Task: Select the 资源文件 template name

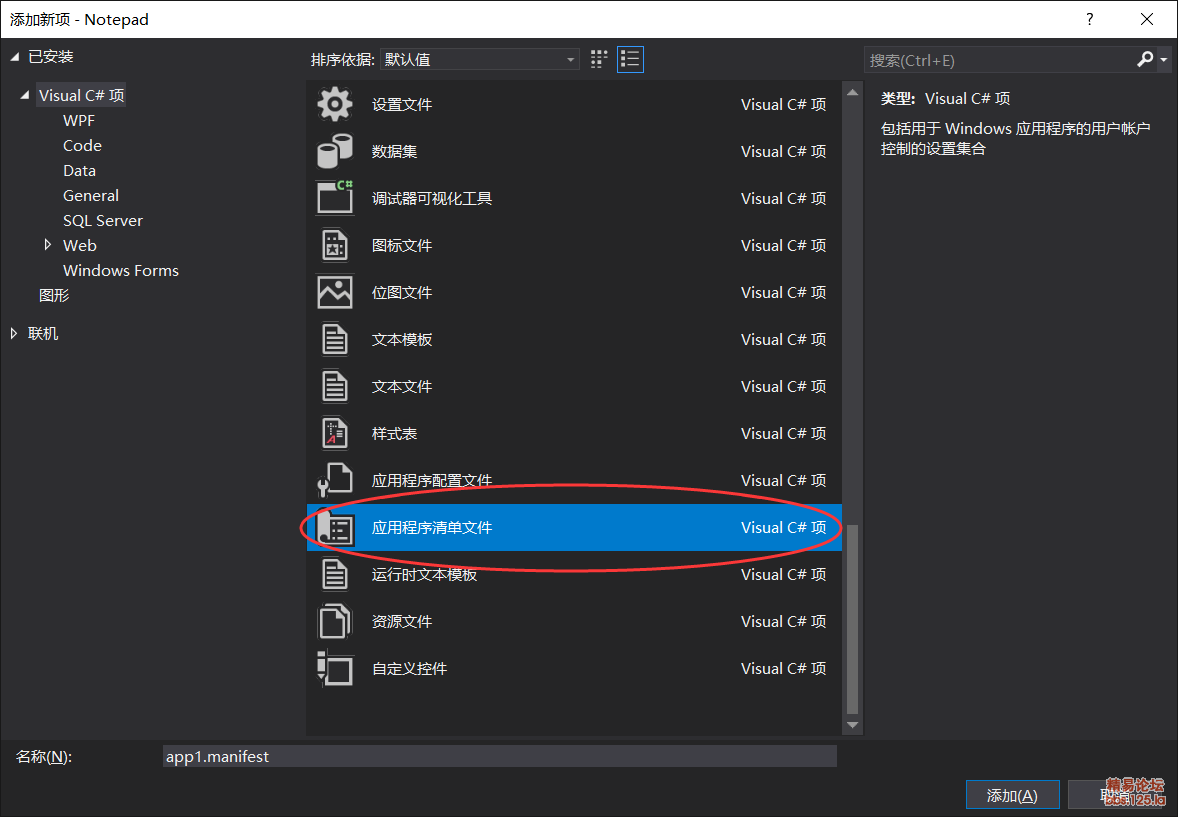Action: [x=402, y=621]
